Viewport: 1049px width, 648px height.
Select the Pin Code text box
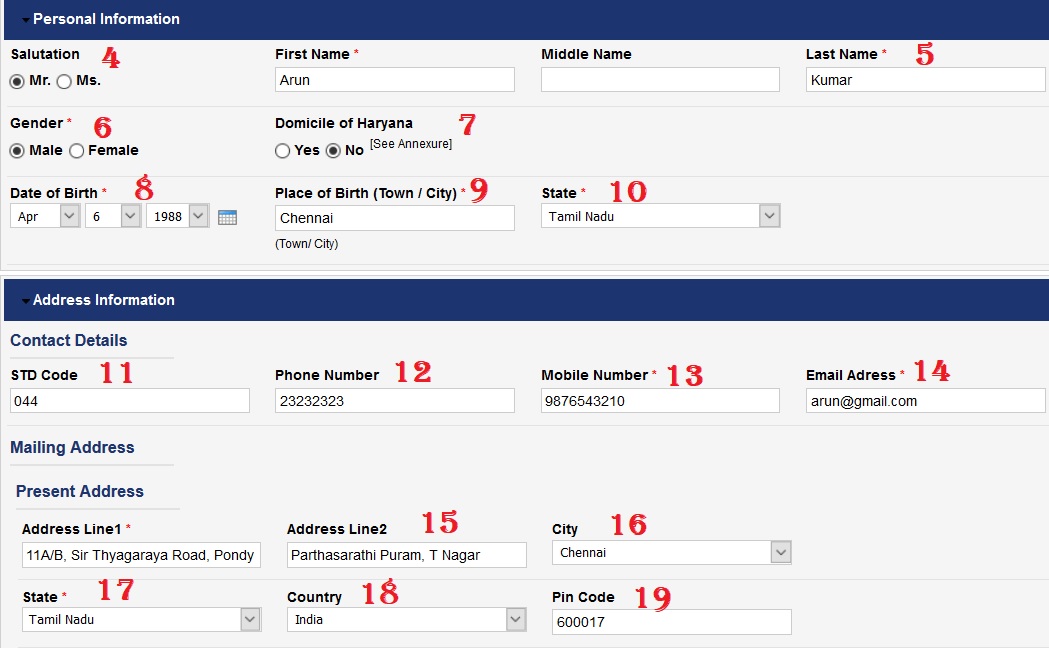click(671, 622)
